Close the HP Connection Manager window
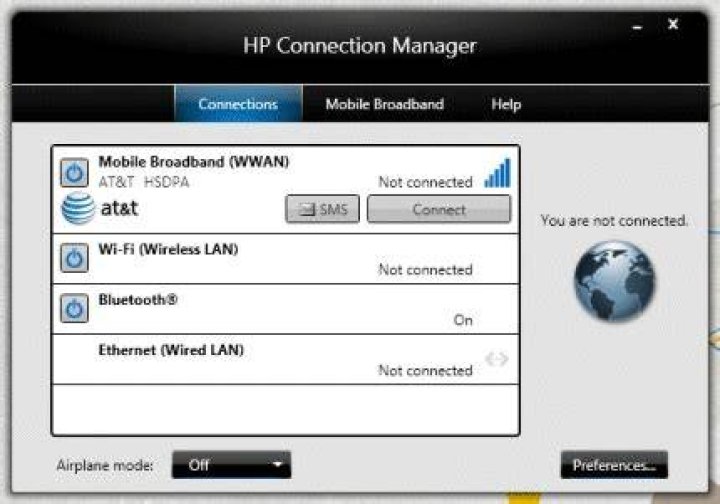 673,24
